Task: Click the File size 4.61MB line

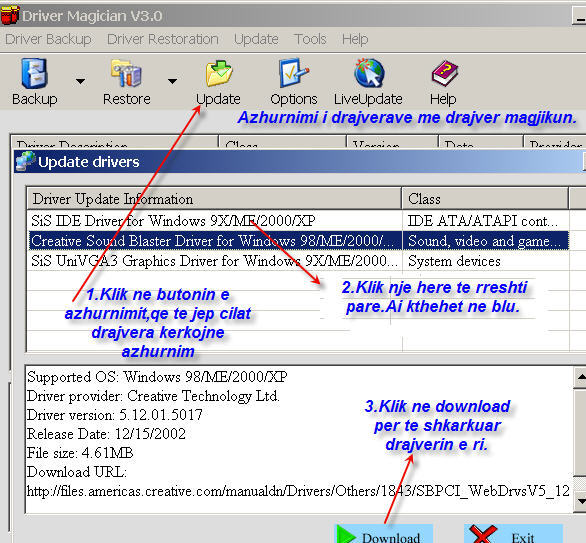Action: (x=80, y=453)
